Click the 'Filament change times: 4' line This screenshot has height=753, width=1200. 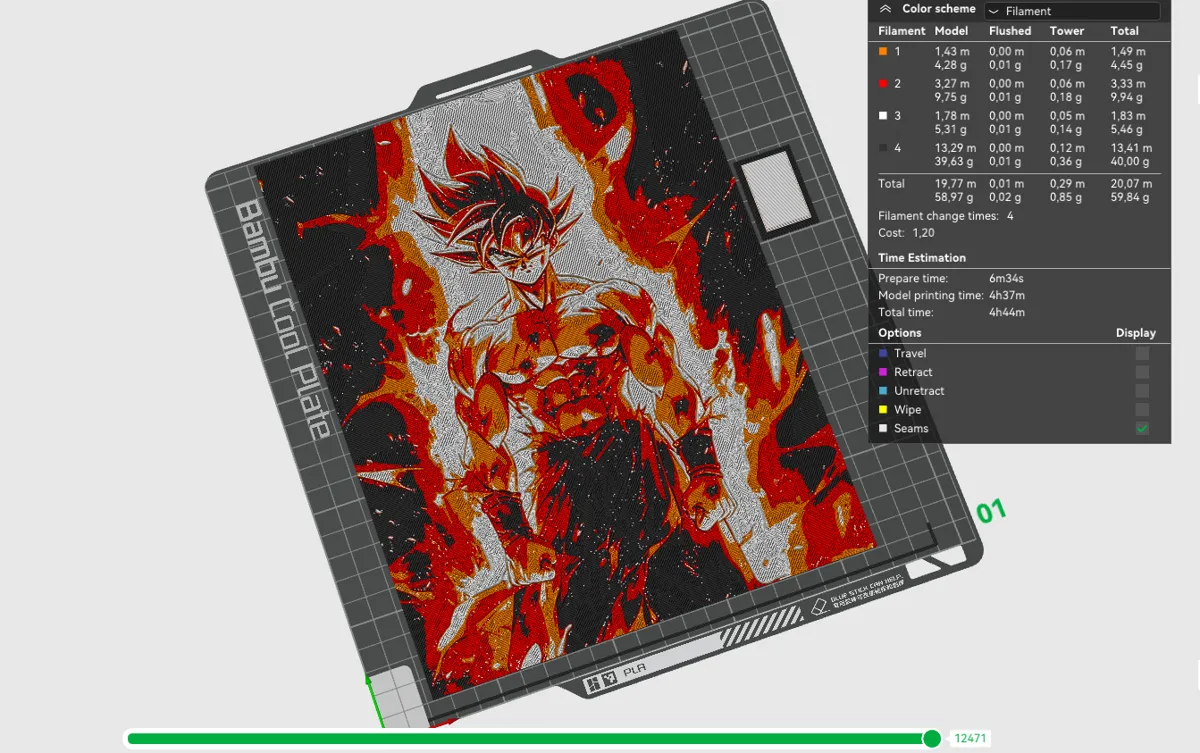(x=946, y=216)
